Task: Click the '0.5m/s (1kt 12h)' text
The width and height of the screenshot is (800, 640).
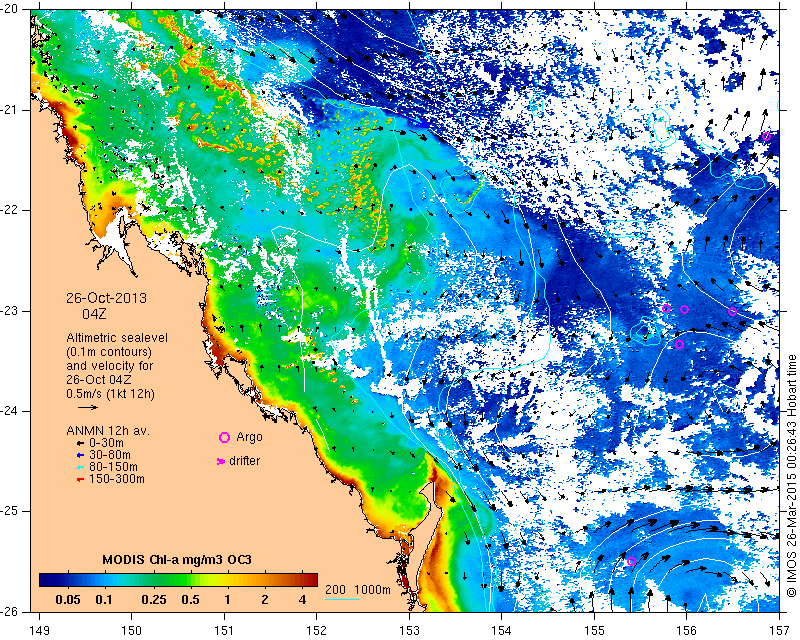Action: coord(110,394)
